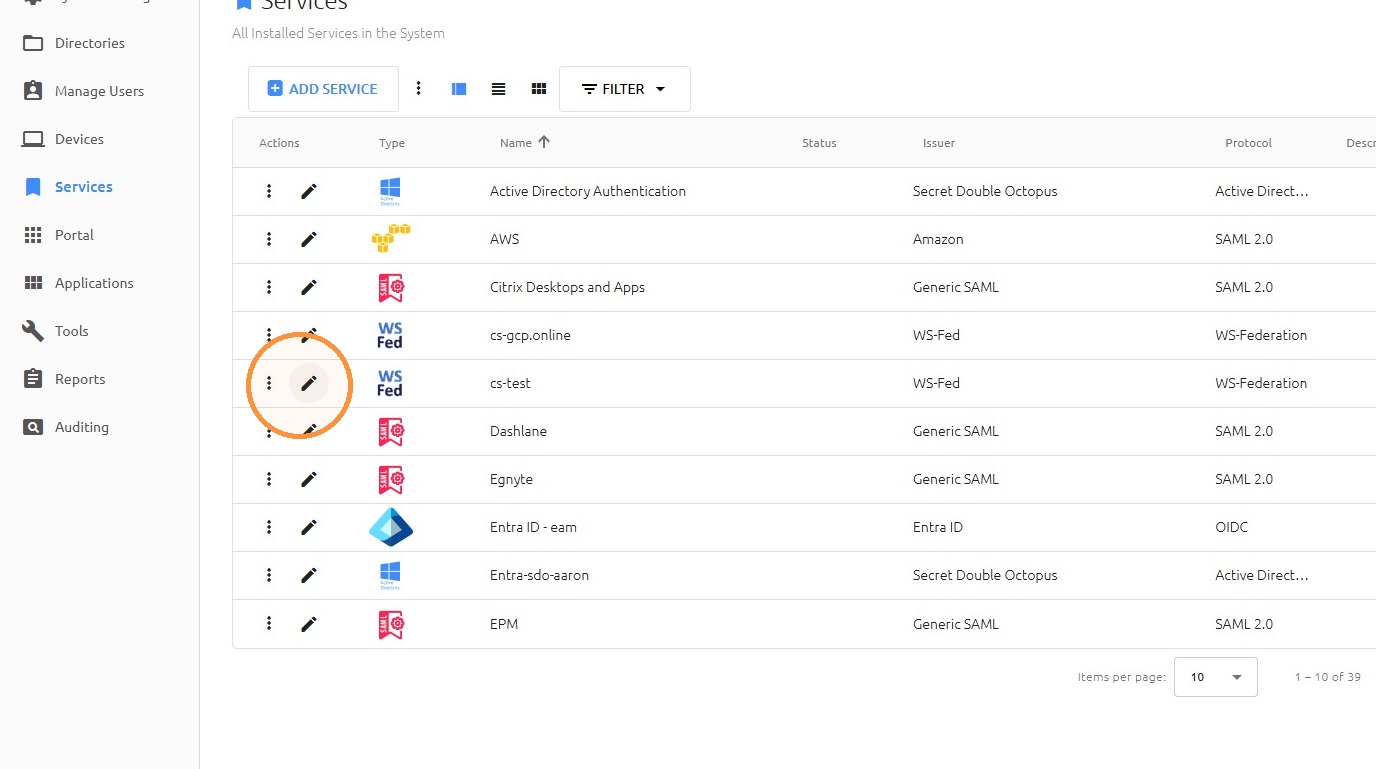
Task: Open the more options menu beside ADD SERVICE
Action: coord(419,89)
